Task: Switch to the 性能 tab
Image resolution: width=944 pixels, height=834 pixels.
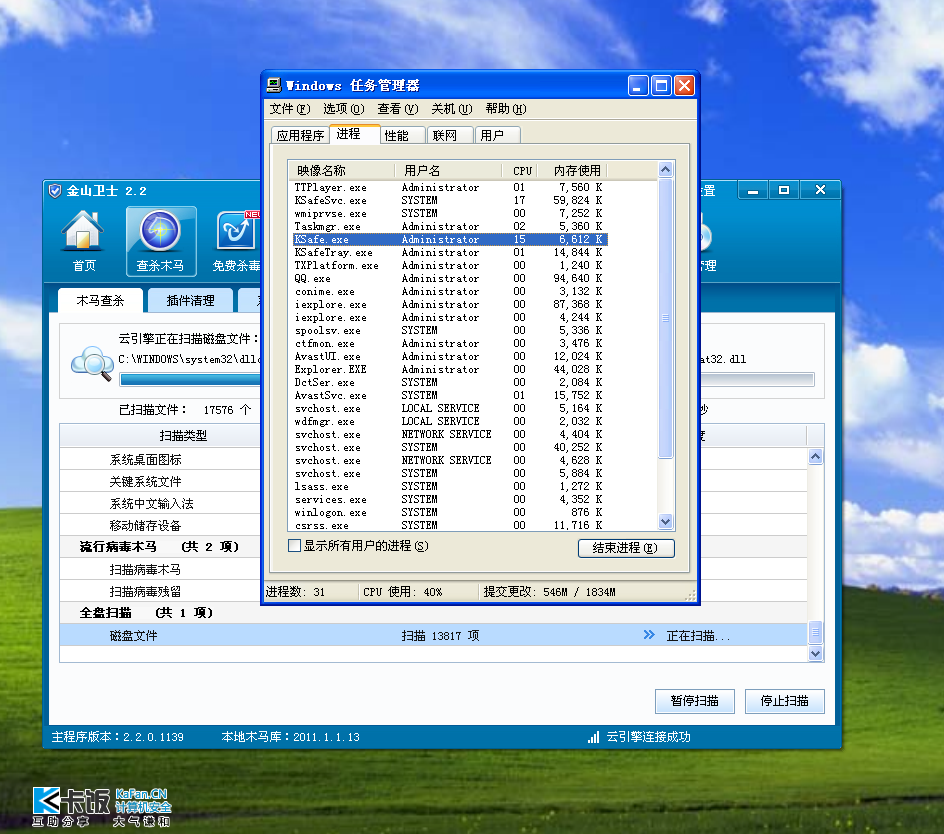Action: [402, 135]
